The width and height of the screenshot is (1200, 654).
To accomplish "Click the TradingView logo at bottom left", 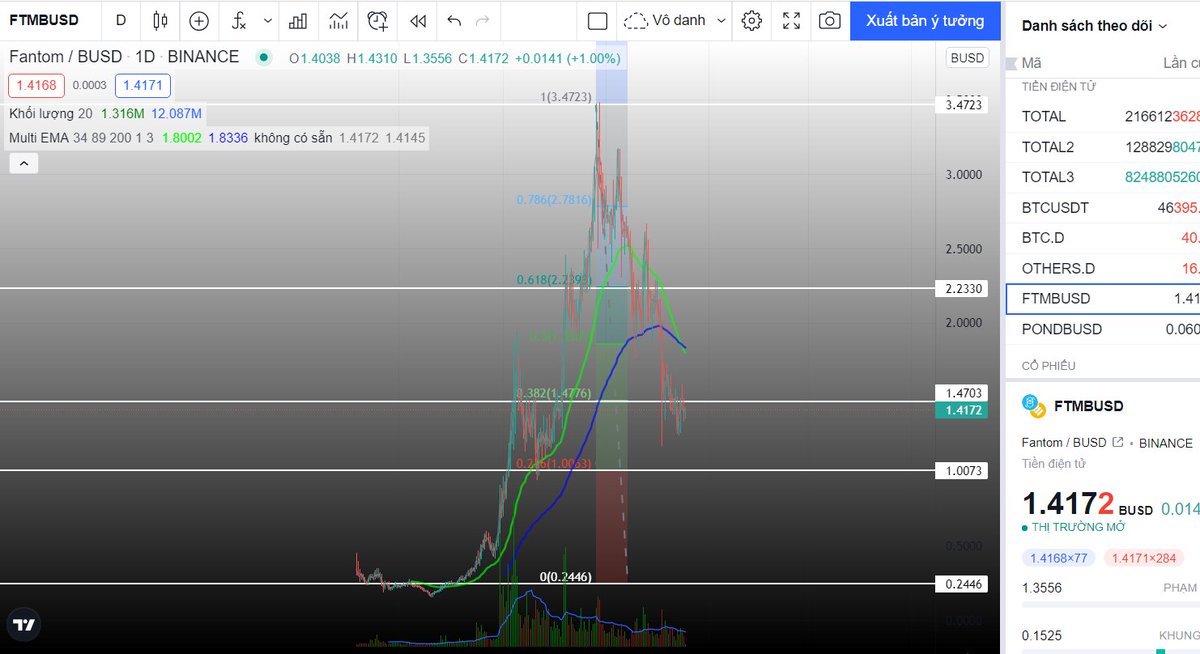I will point(24,625).
